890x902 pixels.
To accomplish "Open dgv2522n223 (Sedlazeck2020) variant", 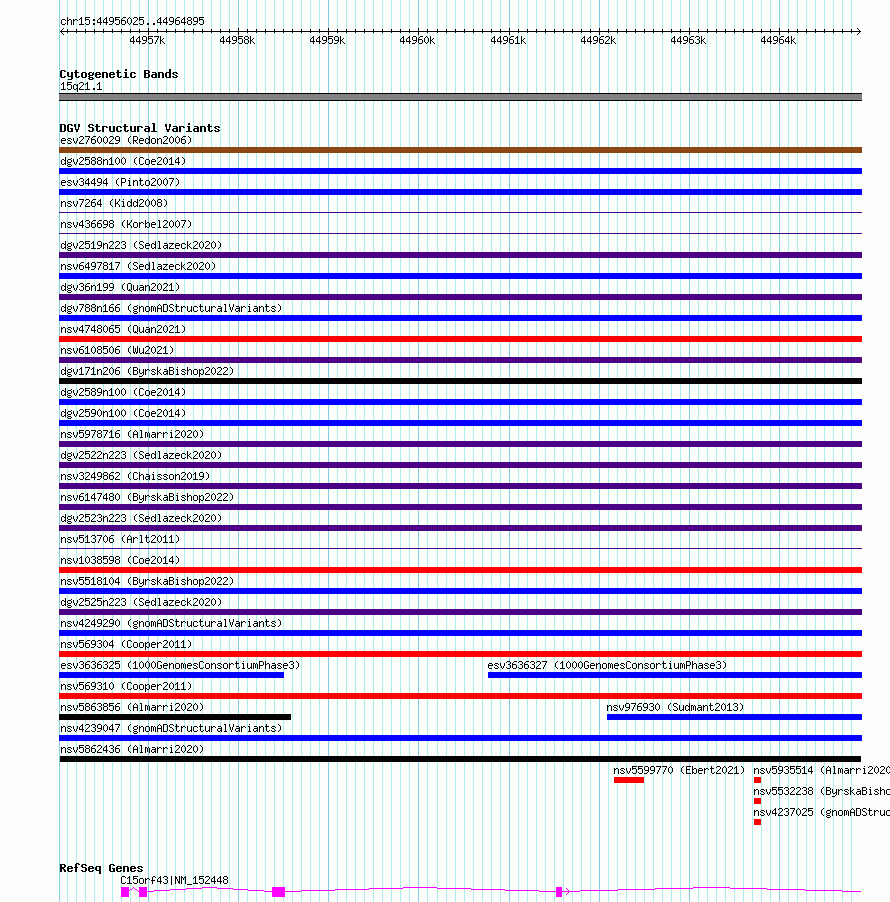I will click(x=141, y=455).
